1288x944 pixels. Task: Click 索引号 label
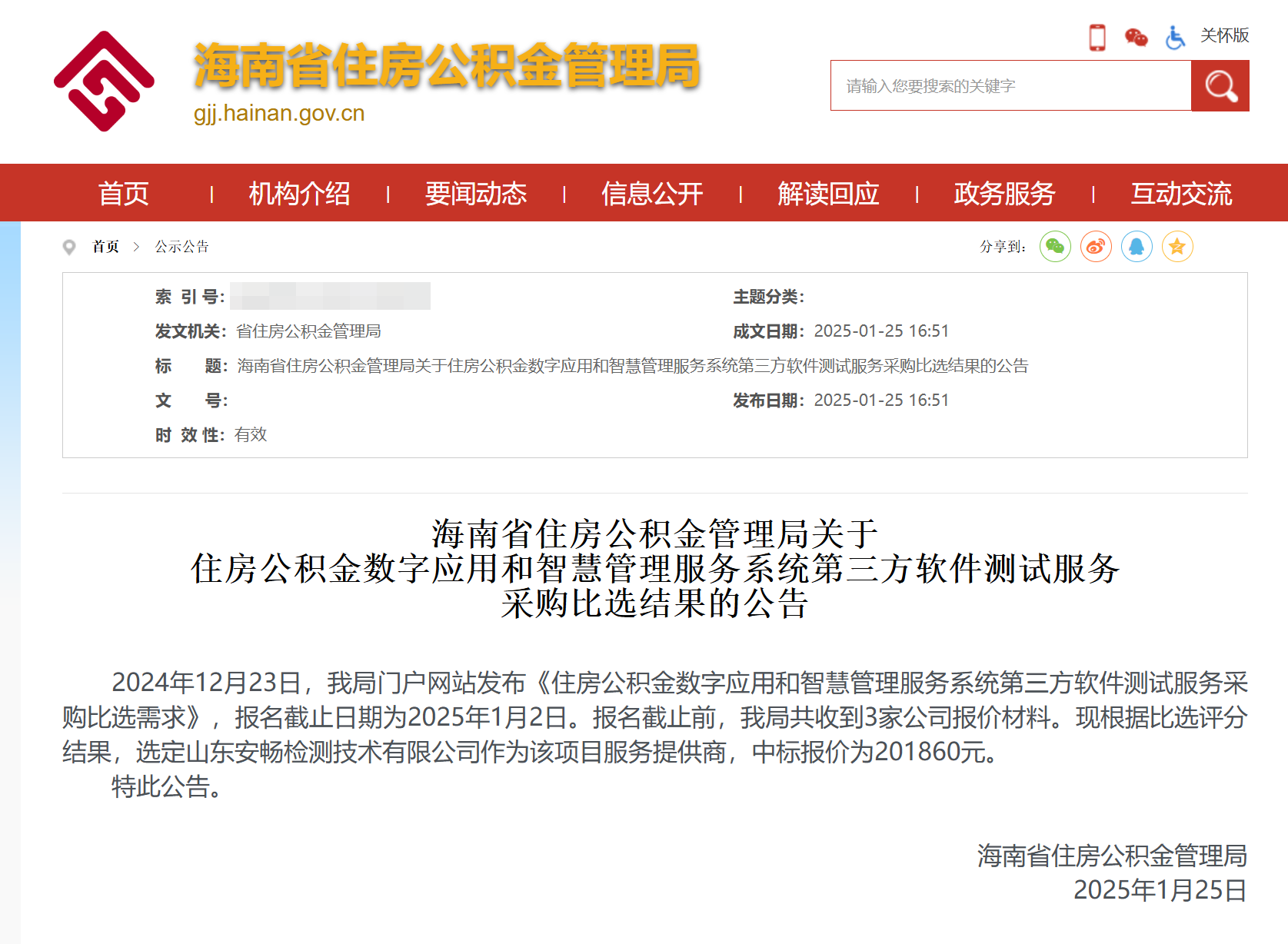(x=190, y=297)
